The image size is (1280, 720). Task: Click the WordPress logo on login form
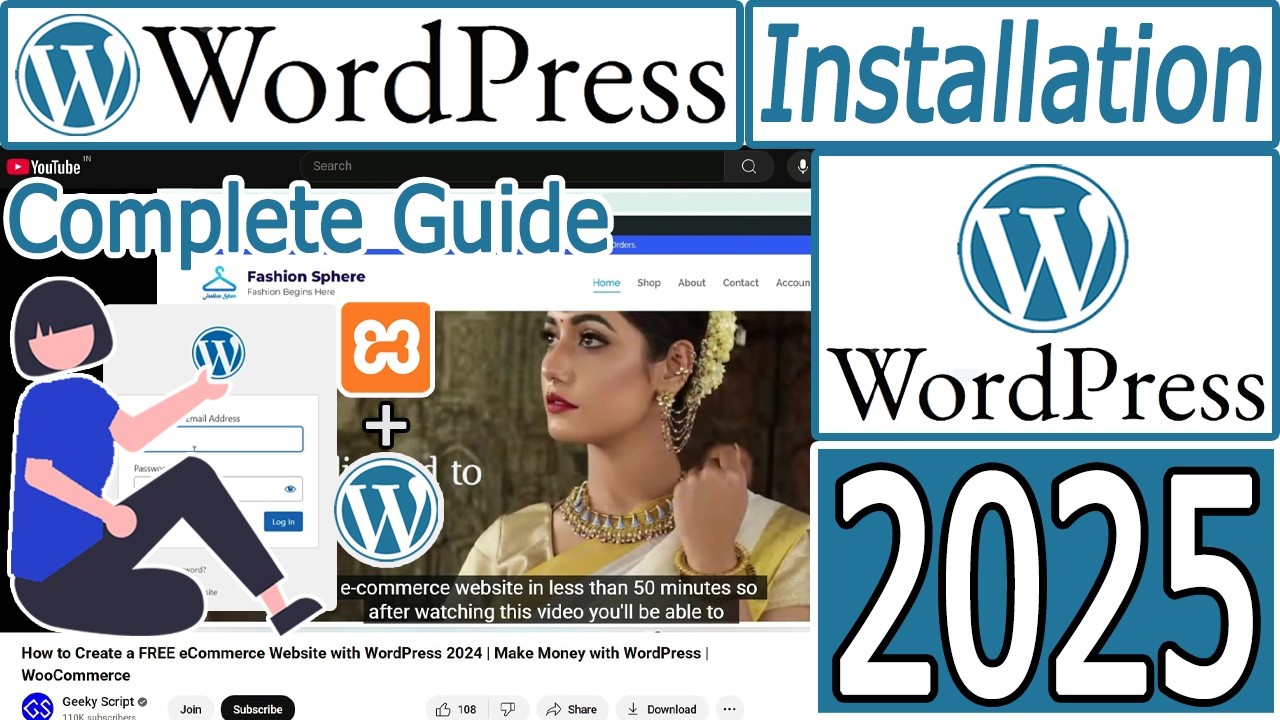tap(218, 353)
